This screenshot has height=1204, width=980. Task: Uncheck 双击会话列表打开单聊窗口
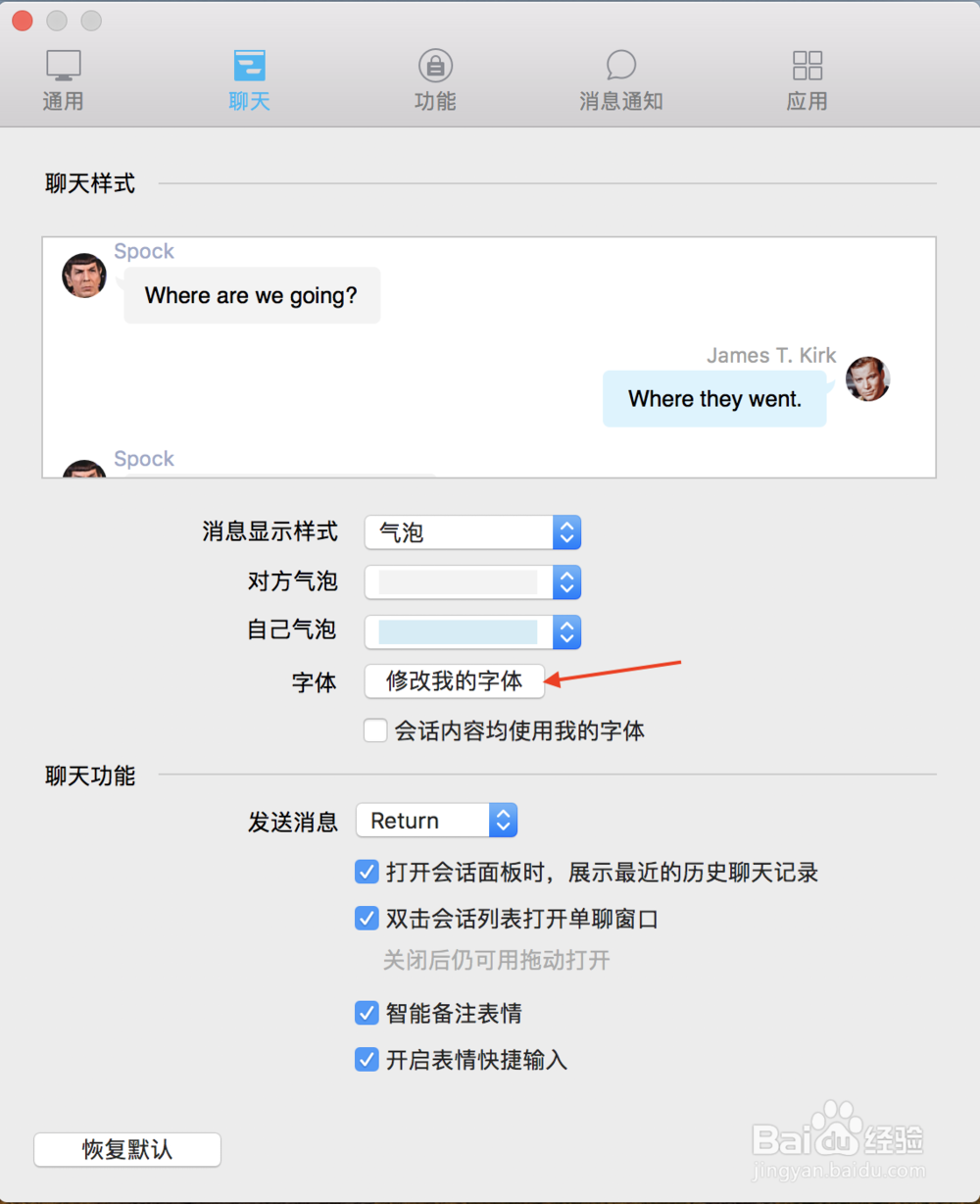367,919
